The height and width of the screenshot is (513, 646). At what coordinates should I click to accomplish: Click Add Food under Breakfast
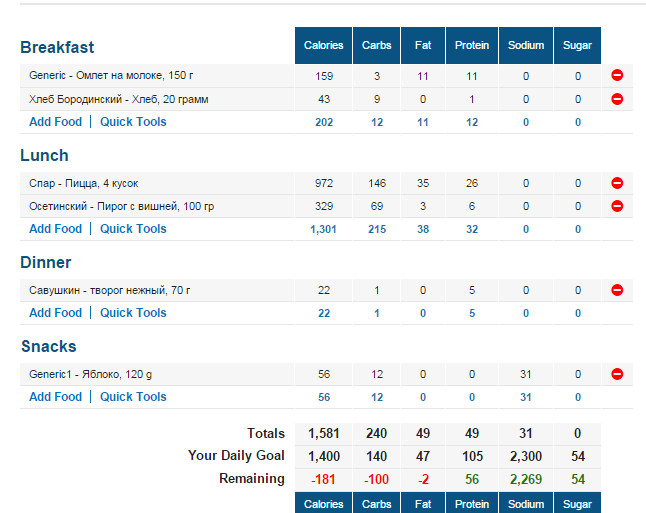(x=55, y=122)
